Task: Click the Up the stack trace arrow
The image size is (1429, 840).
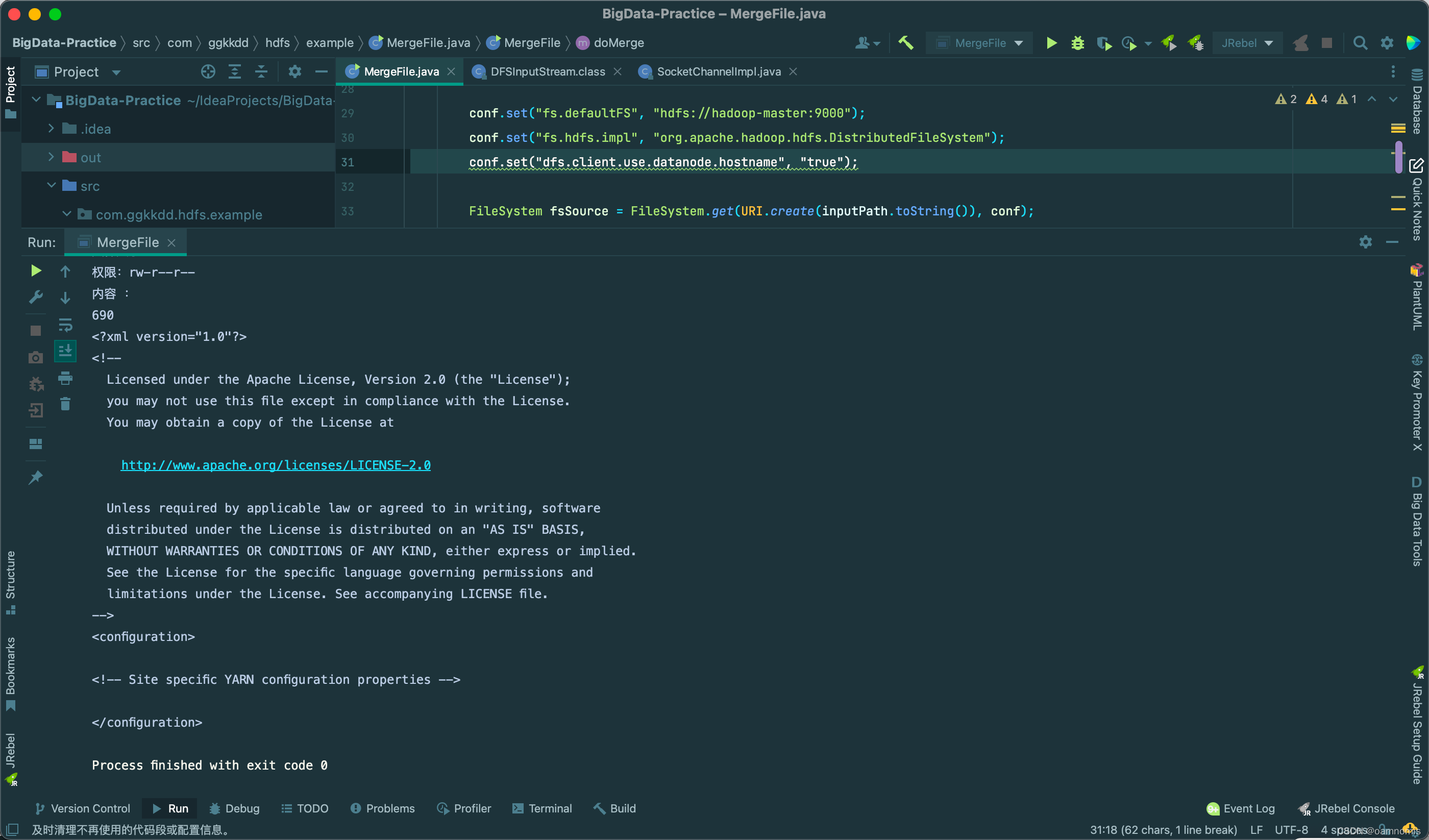Action: [65, 271]
